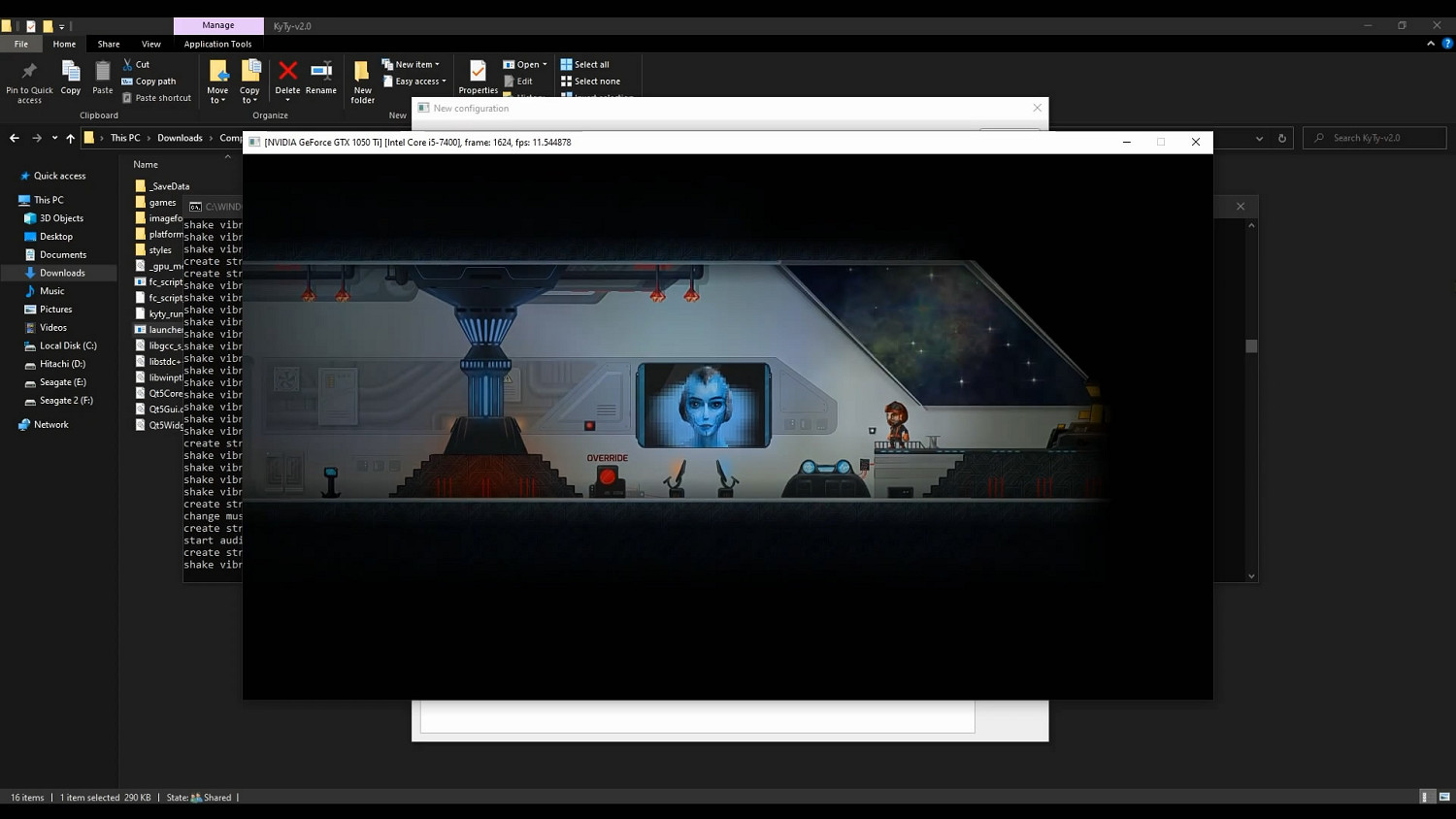Expand the New item dropdown
The width and height of the screenshot is (1456, 819).
tap(412, 65)
